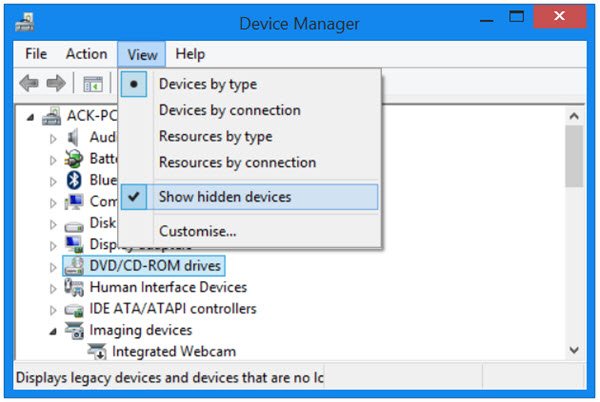Open the Help menu
The image size is (600, 402).
pos(190,54)
